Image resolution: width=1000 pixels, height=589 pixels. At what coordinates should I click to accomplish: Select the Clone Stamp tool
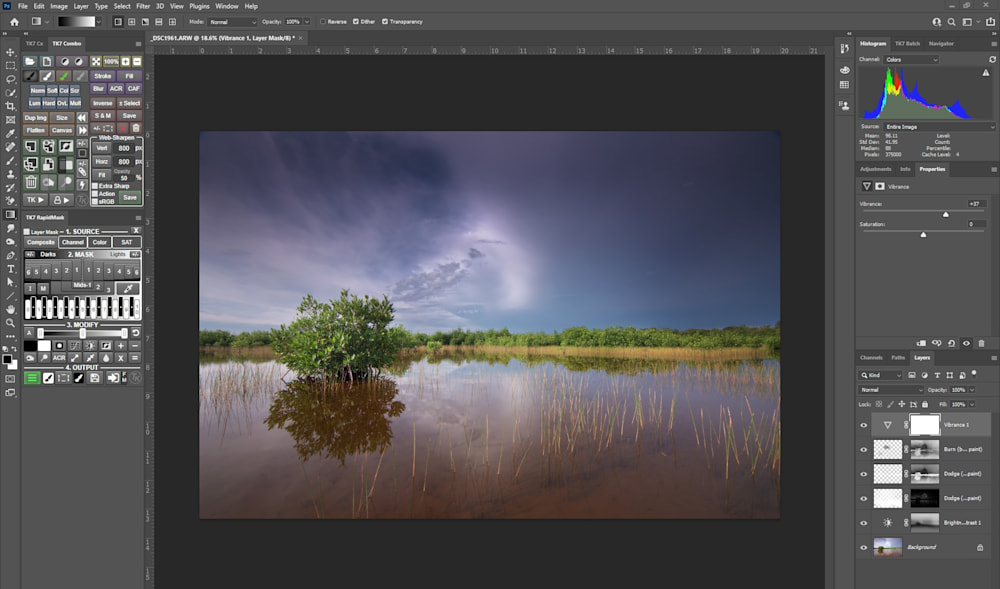tap(10, 174)
